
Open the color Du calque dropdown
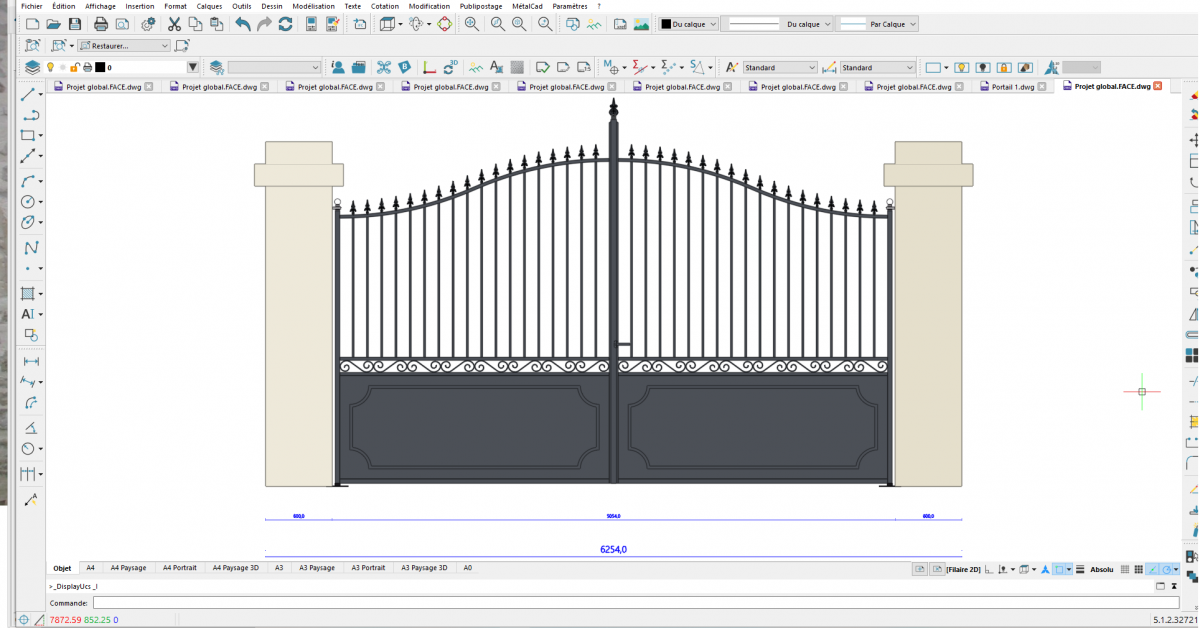[688, 24]
